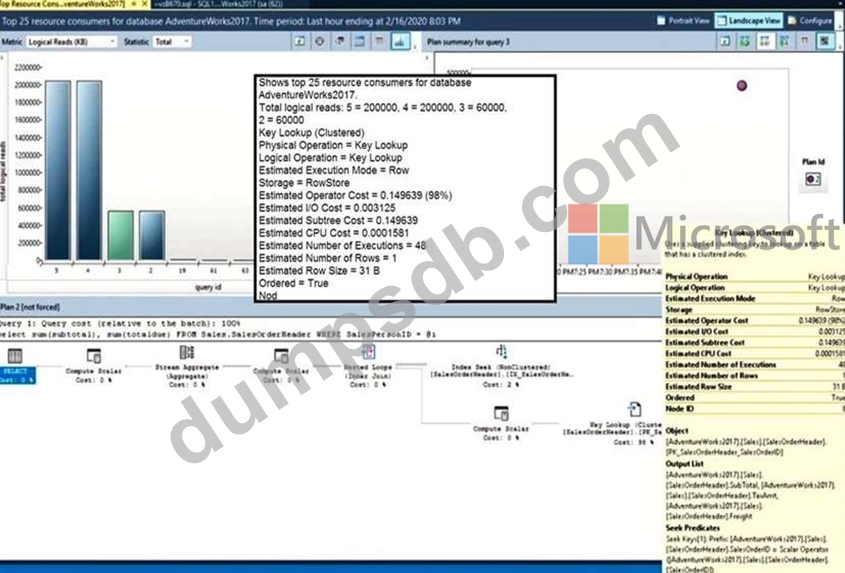Click the Compute Scalar below Index Seek
Image resolution: width=845 pixels, height=573 pixels.
pyautogui.click(x=501, y=413)
